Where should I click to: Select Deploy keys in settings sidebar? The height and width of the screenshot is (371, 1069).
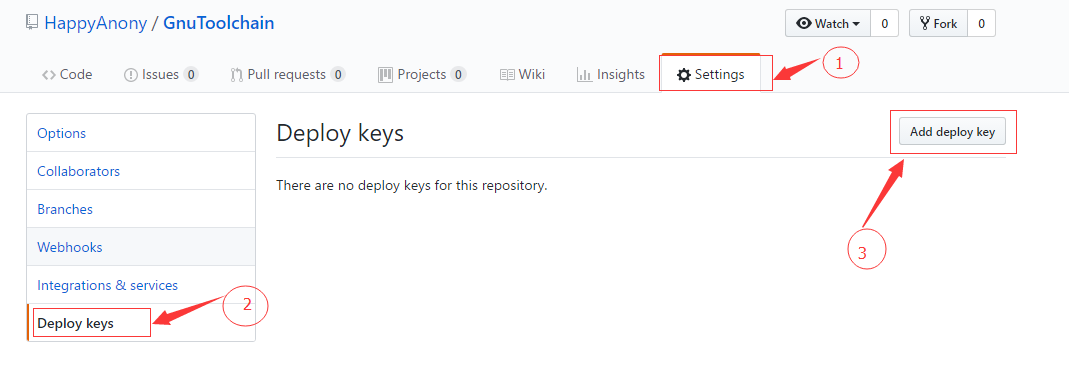tap(141, 323)
